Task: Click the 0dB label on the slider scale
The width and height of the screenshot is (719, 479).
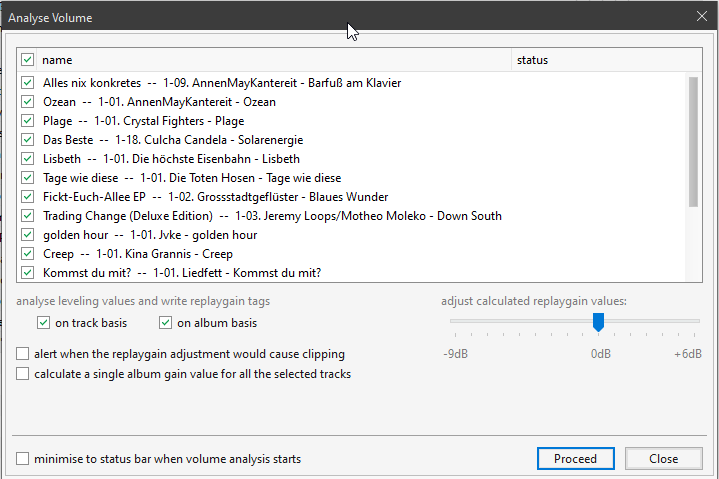Action: [x=601, y=354]
